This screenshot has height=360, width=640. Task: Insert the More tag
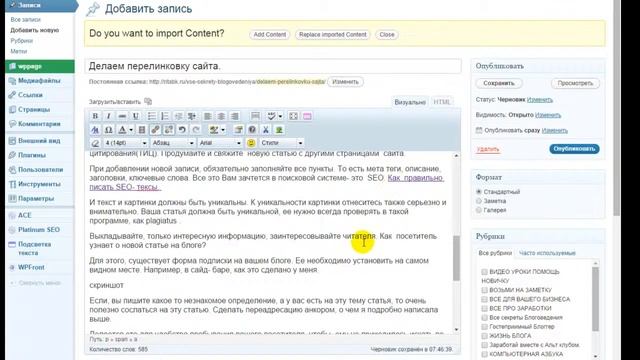coord(255,116)
